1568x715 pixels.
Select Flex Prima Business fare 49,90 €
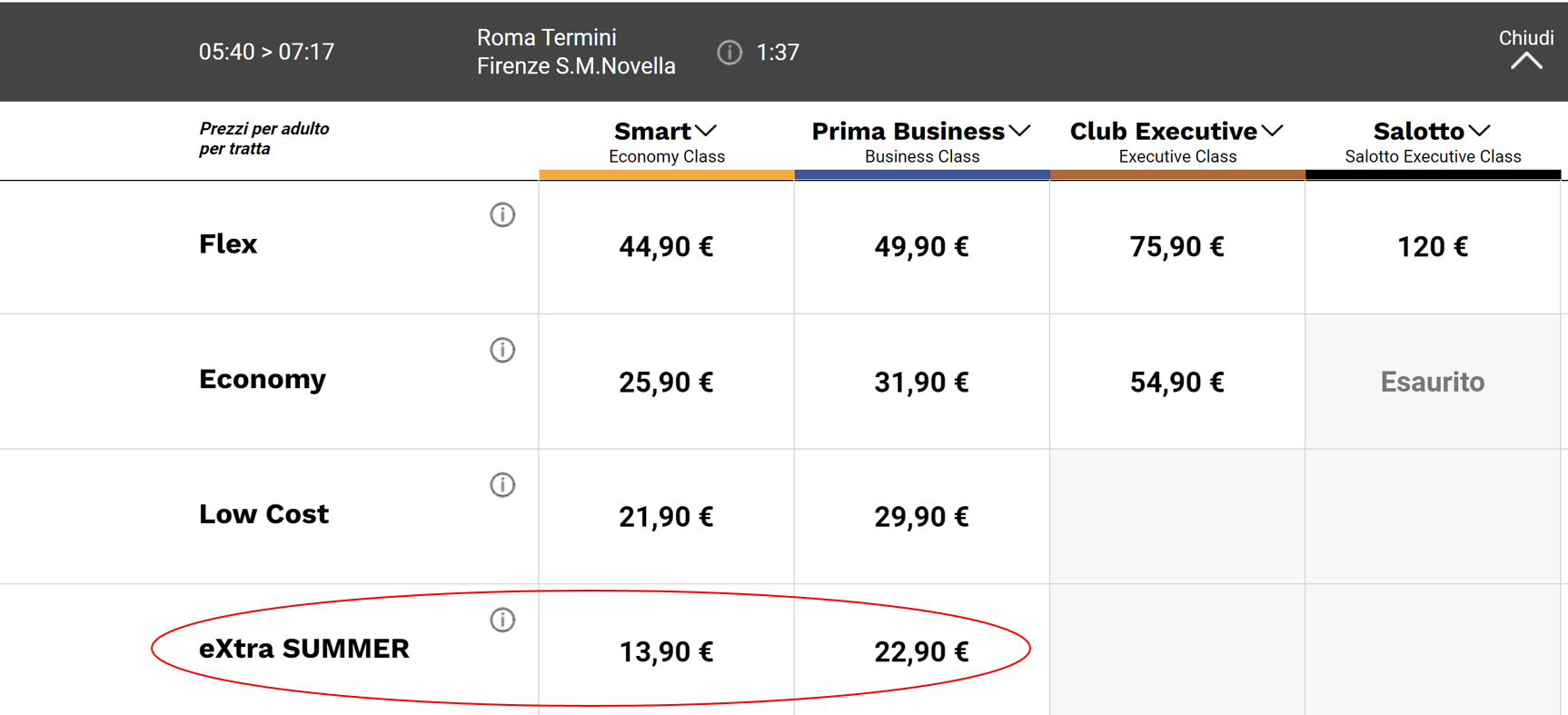tap(921, 247)
